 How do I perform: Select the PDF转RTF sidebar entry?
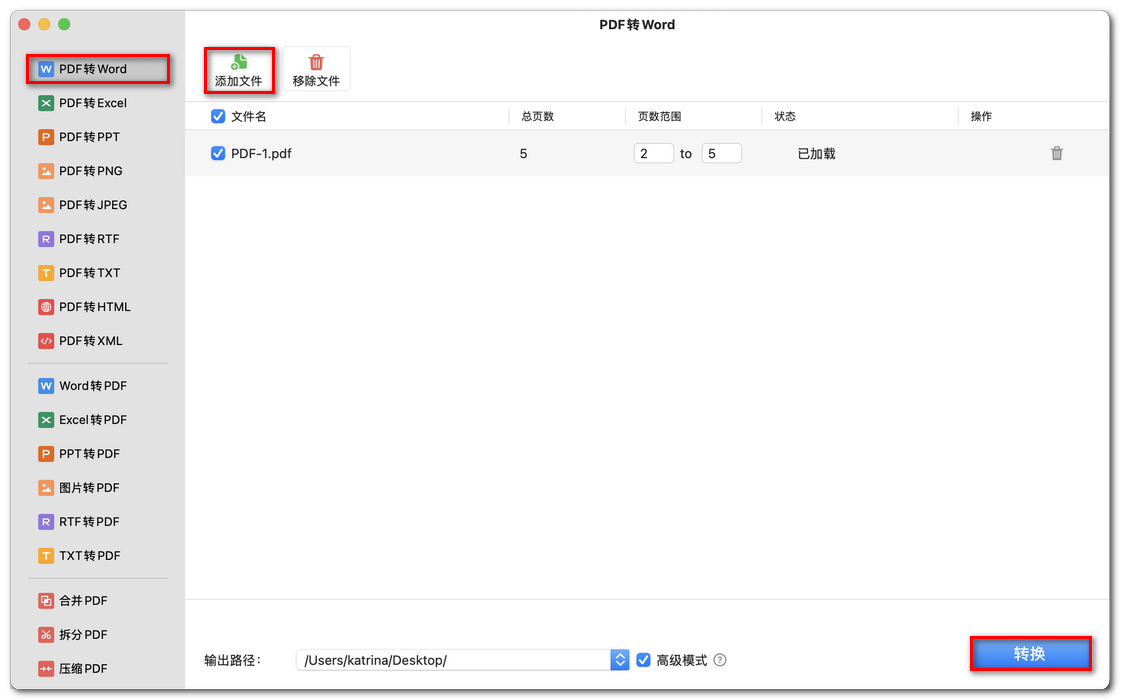[80, 239]
